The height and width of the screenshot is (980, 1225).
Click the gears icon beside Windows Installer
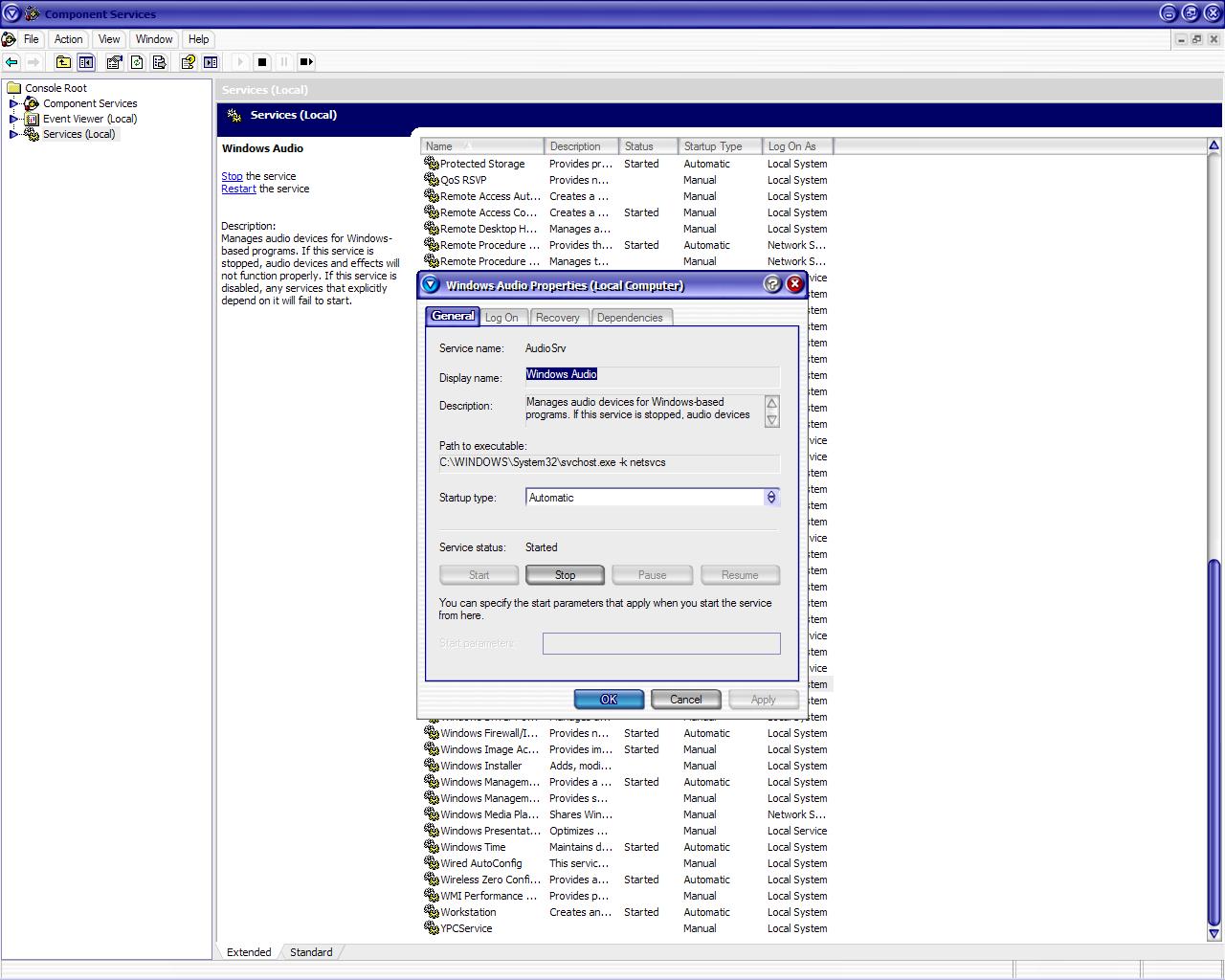[x=432, y=766]
